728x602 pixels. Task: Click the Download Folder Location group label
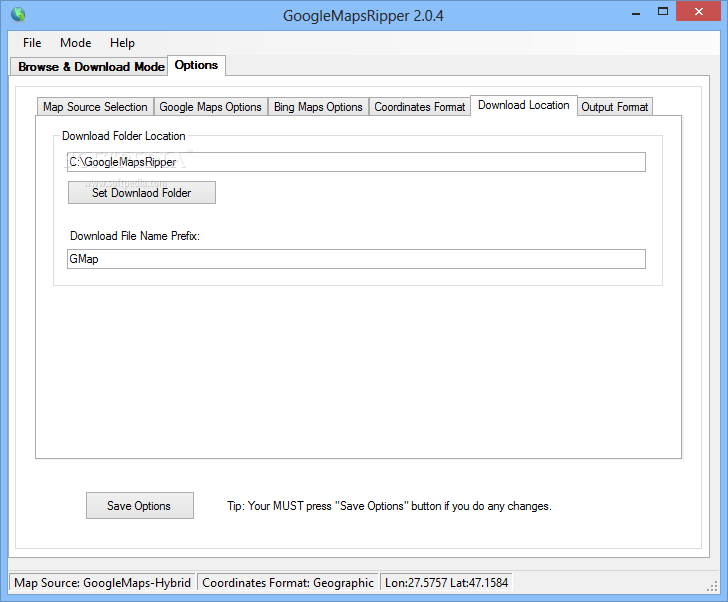click(x=124, y=136)
